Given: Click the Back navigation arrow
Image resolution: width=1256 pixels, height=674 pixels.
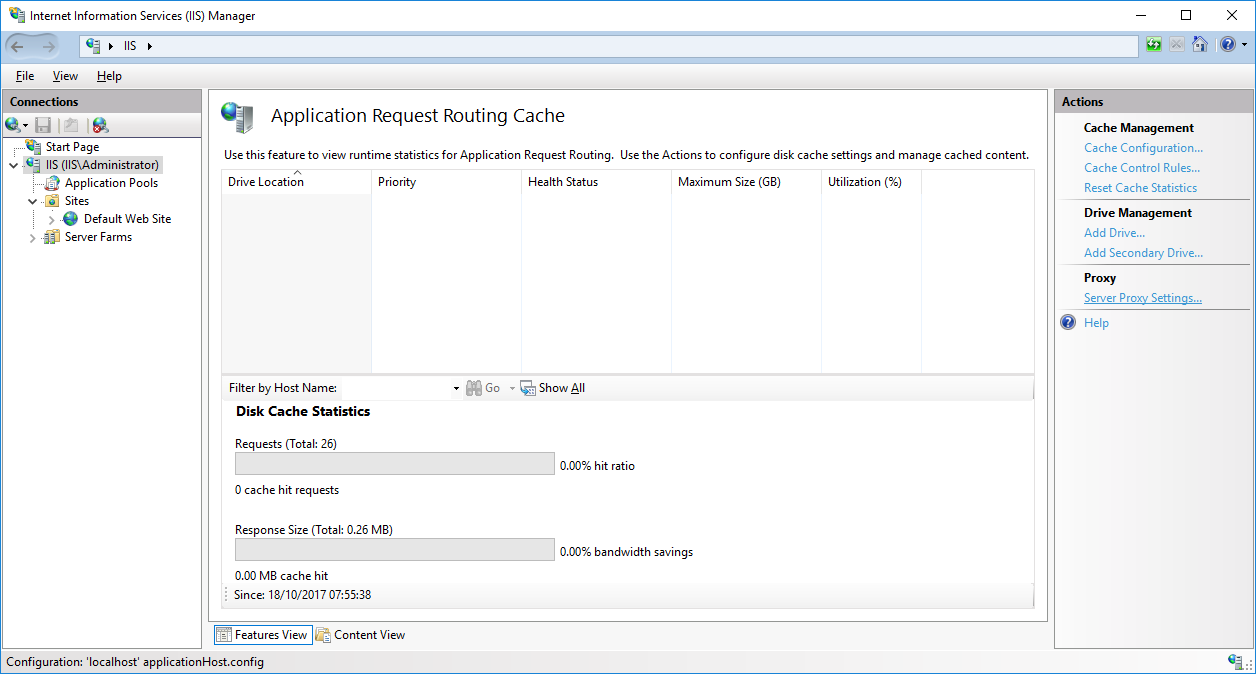Looking at the screenshot, I should tap(18, 46).
